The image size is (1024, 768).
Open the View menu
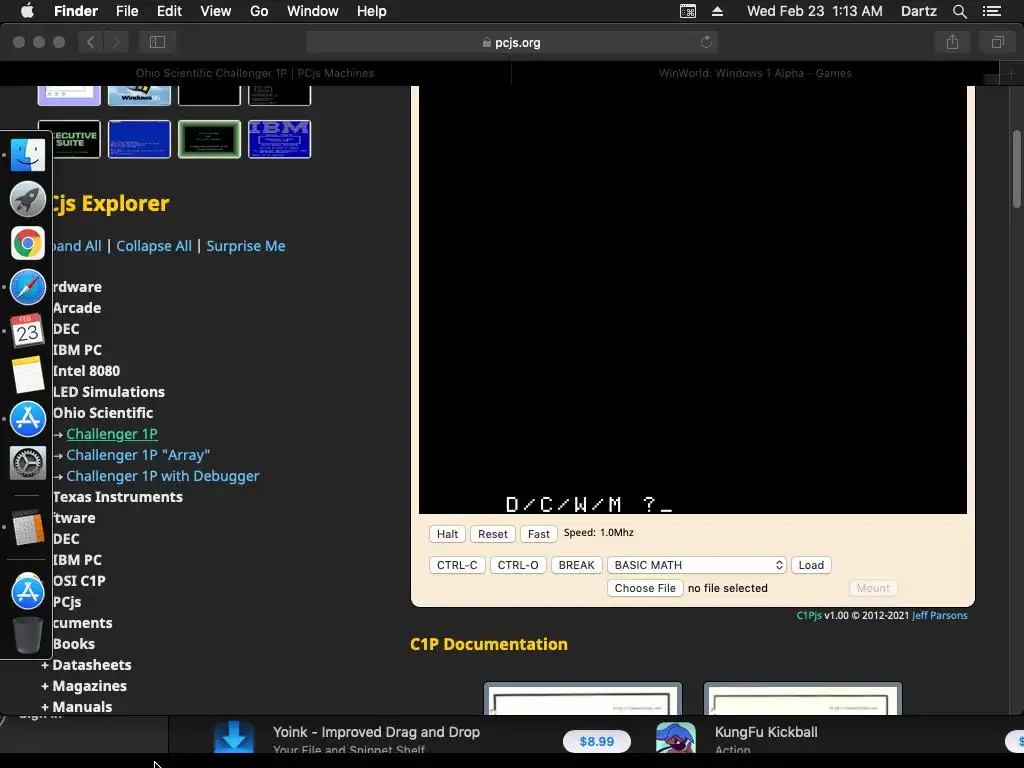[x=216, y=11]
